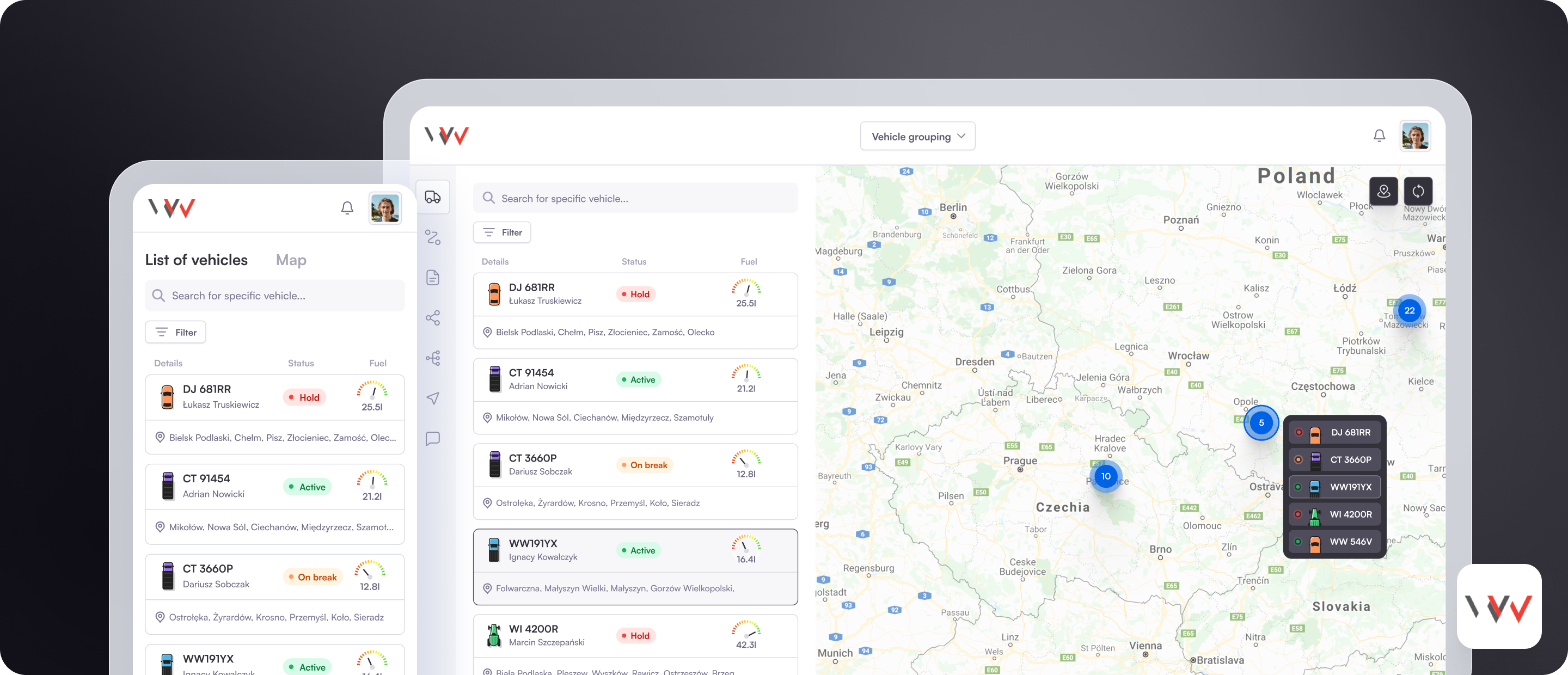Click the notification bell in phone header

347,208
